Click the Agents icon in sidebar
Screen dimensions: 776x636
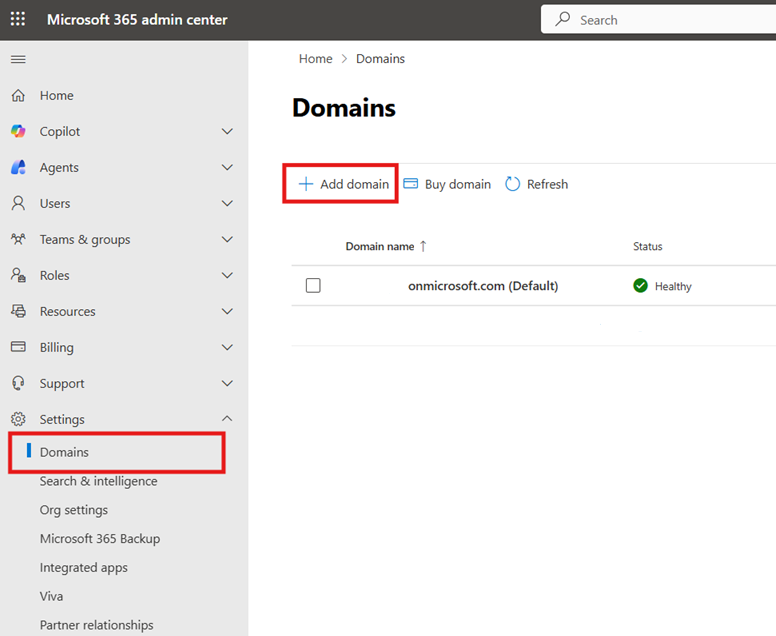pyautogui.click(x=18, y=167)
